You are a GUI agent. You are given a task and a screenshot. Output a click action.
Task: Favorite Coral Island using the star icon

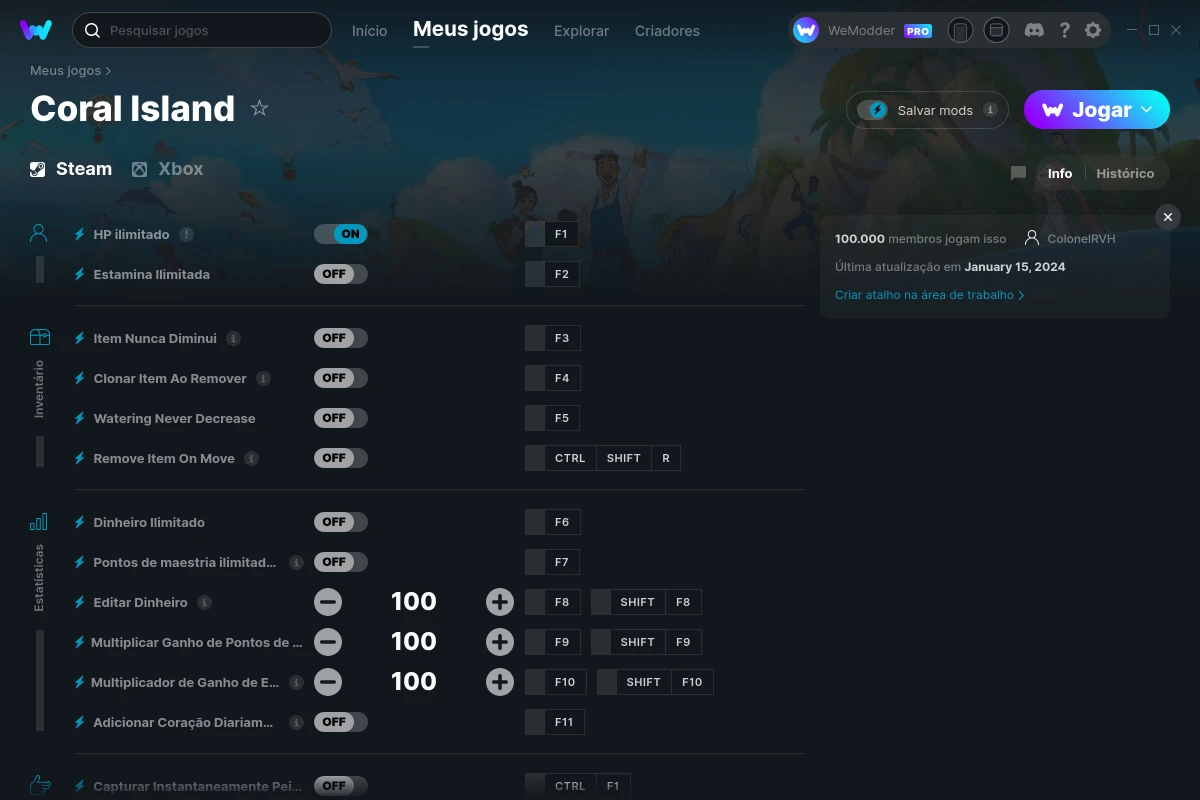(x=259, y=108)
